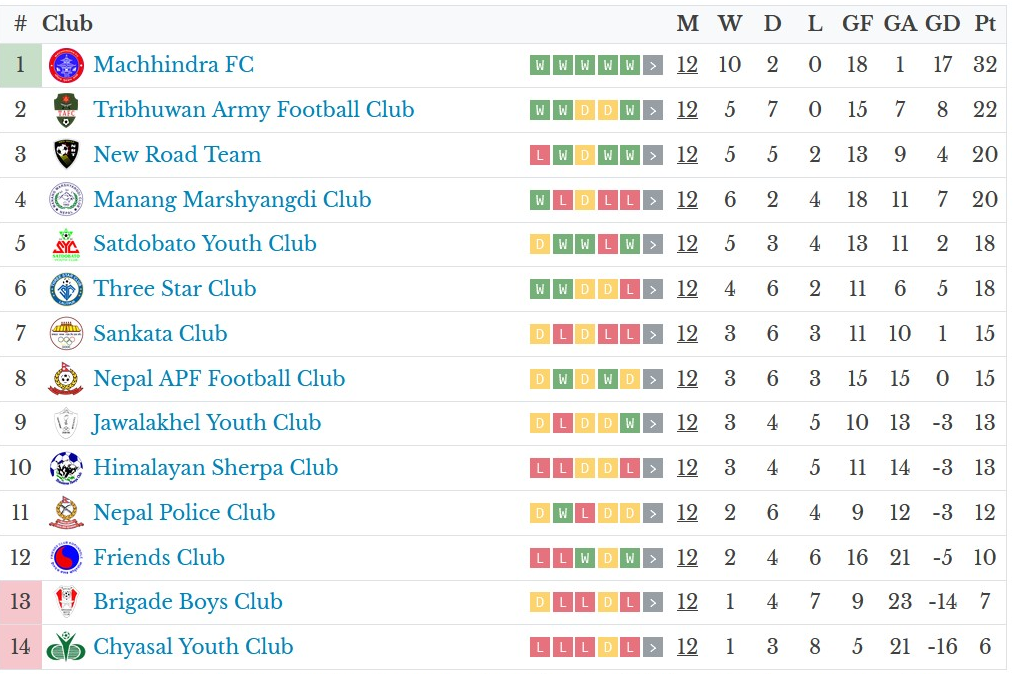Click the first green W badge for Machhindra FC
This screenshot has height=674, width=1014.
coord(540,66)
